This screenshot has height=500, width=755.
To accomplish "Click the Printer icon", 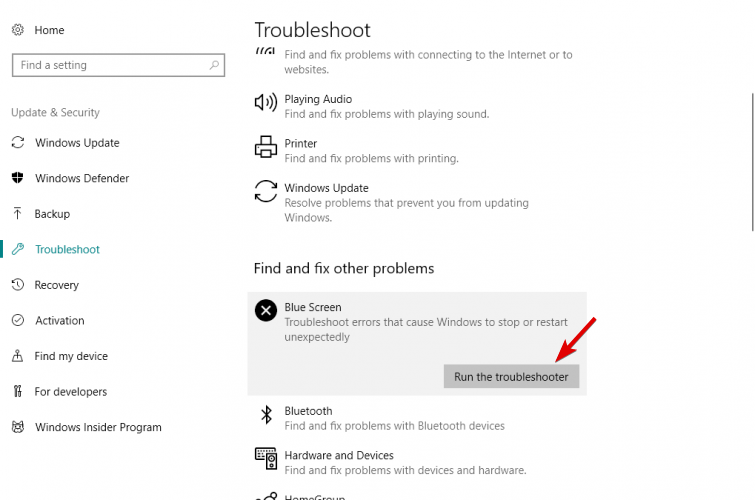I will point(266,146).
